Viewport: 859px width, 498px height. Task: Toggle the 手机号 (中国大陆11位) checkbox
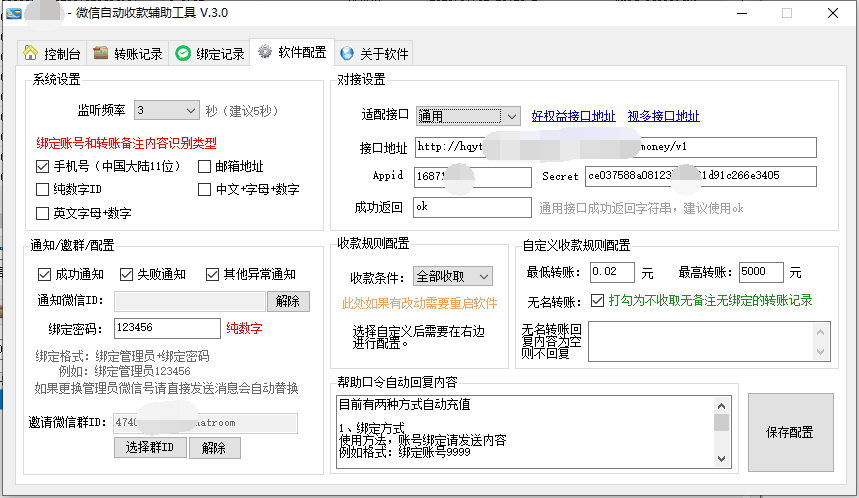coord(42,166)
